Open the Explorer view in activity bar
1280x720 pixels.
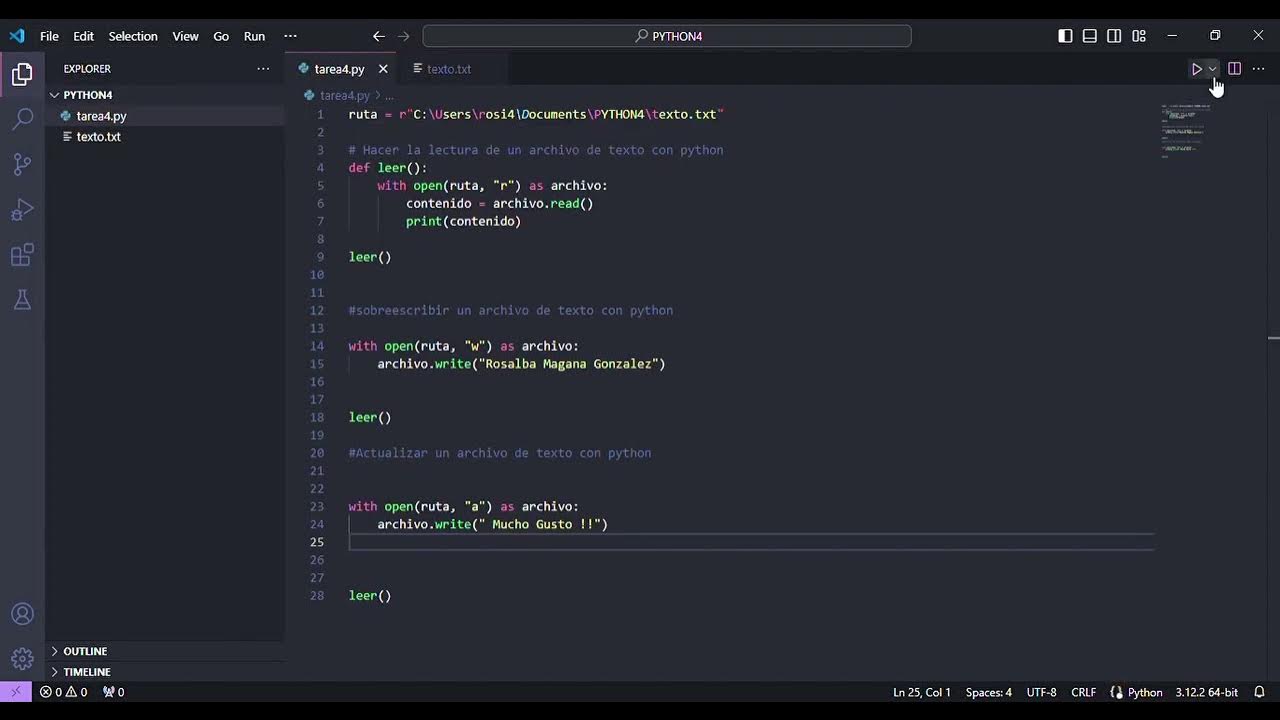(x=22, y=74)
